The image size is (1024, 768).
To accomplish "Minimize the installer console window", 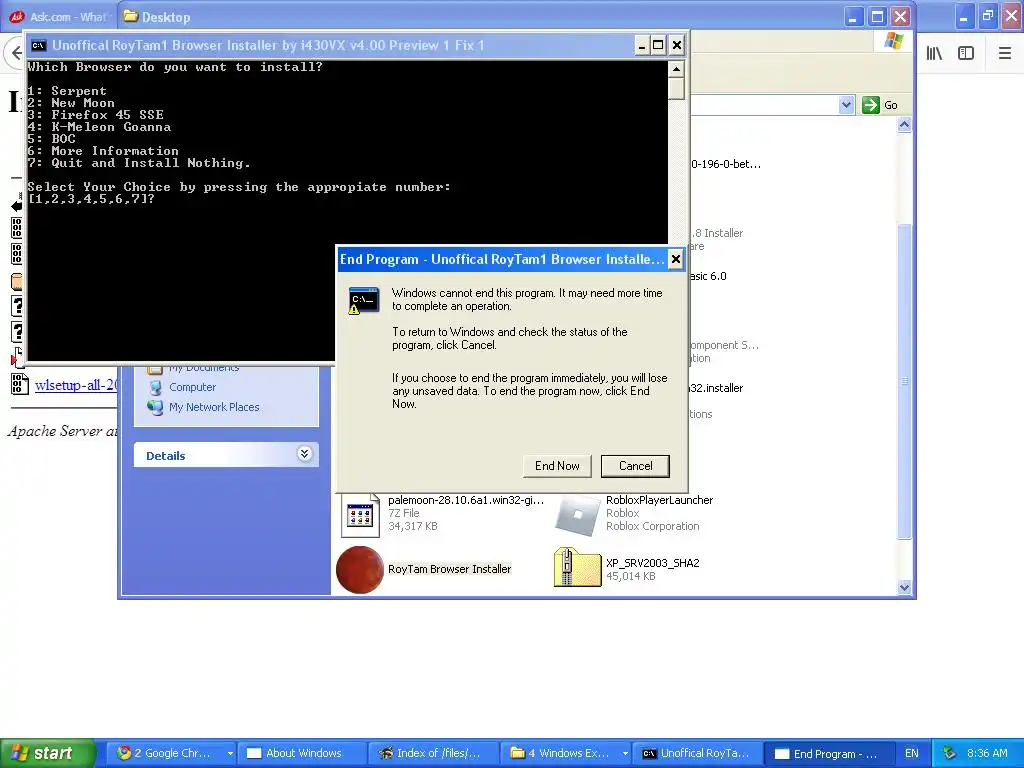I will [642, 45].
